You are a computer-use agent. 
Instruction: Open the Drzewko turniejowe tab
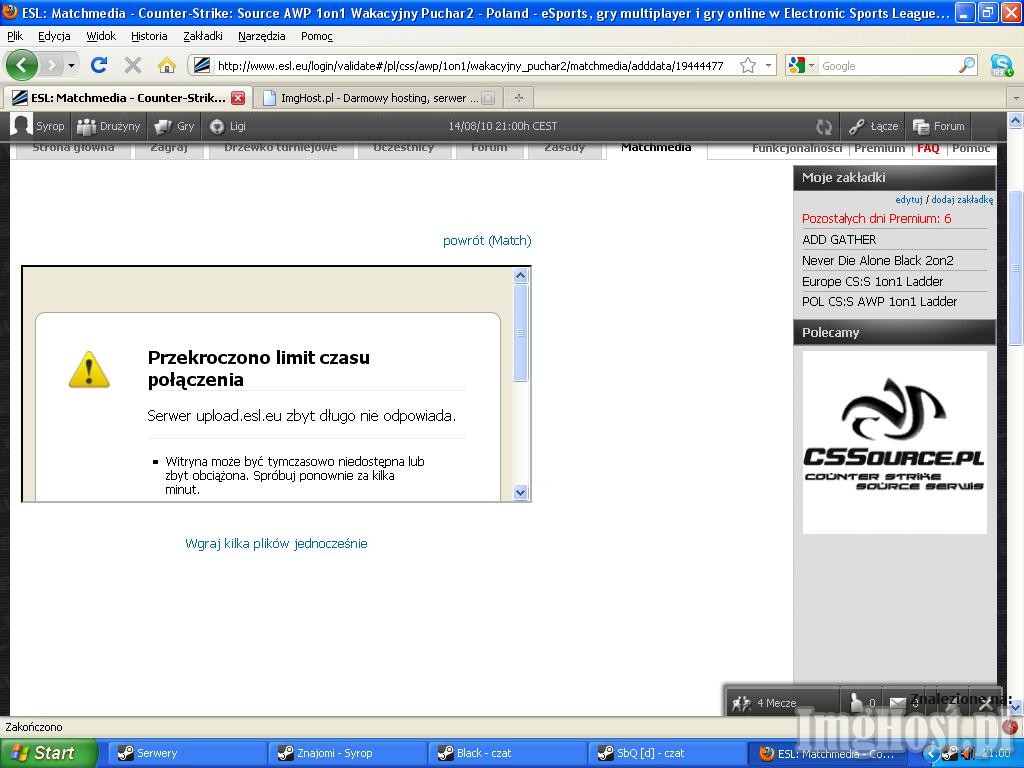tap(281, 148)
